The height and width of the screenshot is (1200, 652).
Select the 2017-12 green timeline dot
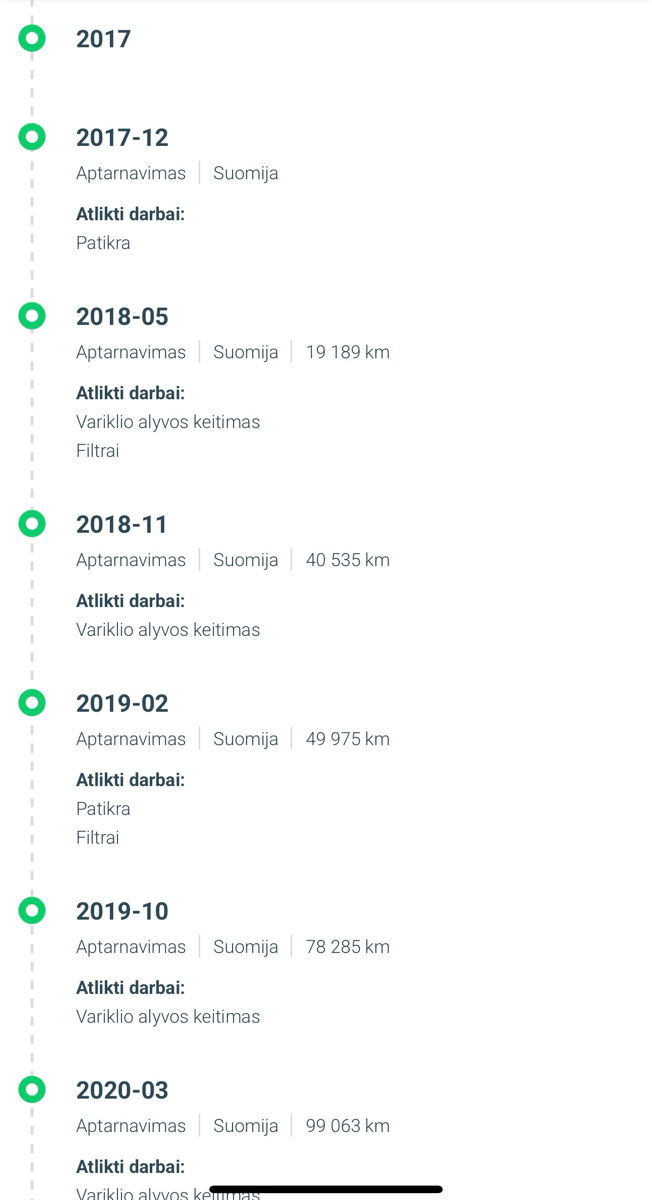(x=32, y=137)
